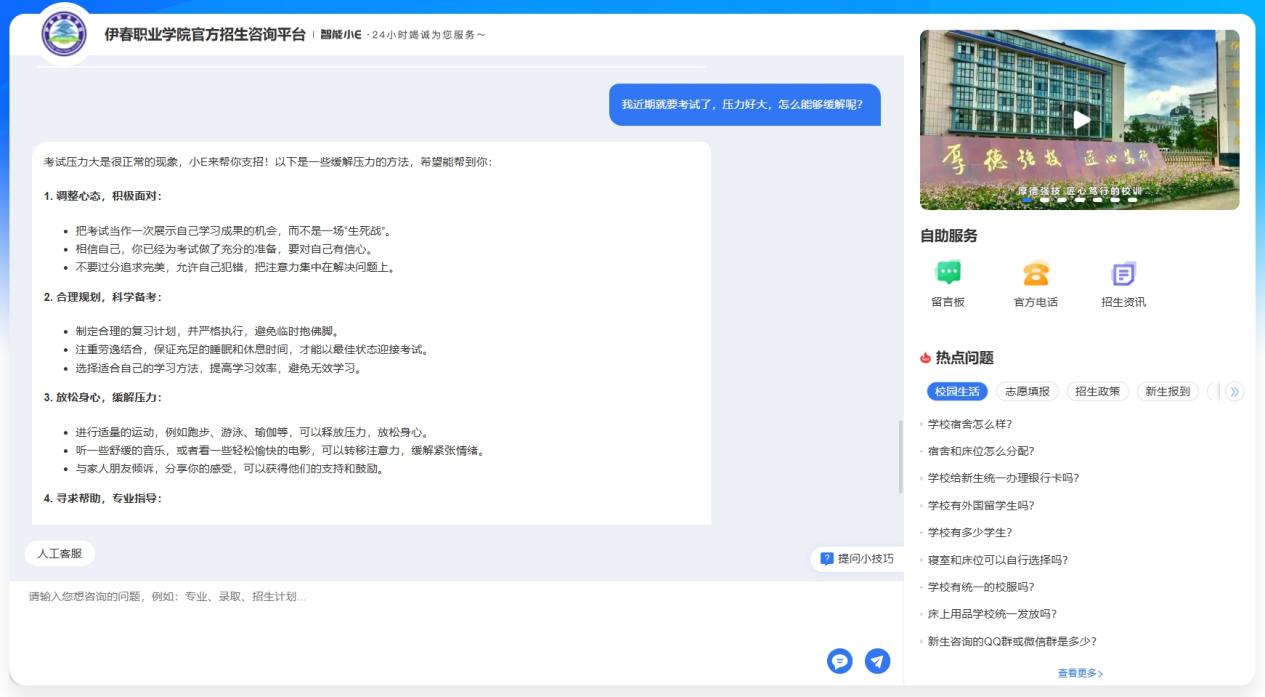Viewport: 1265px width, 697px height.
Task: Switch to the 招生政策 tab
Action: coord(1097,392)
